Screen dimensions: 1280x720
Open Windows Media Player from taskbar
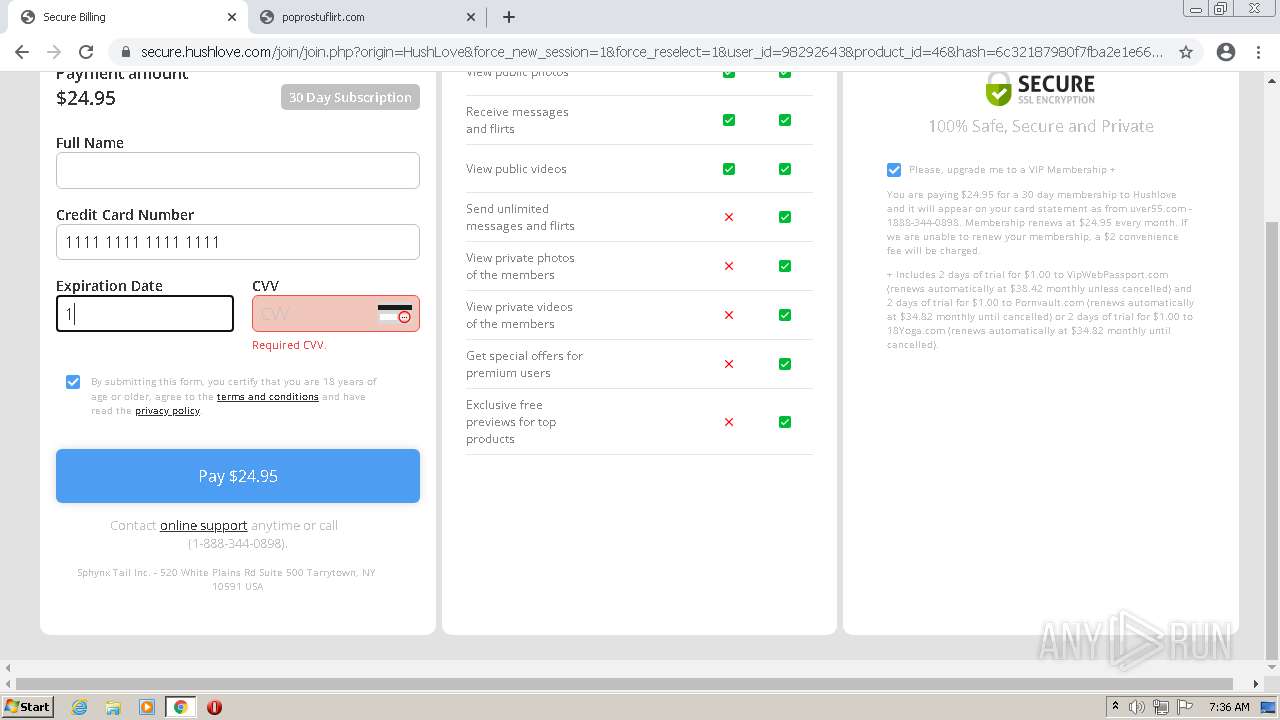[x=147, y=707]
